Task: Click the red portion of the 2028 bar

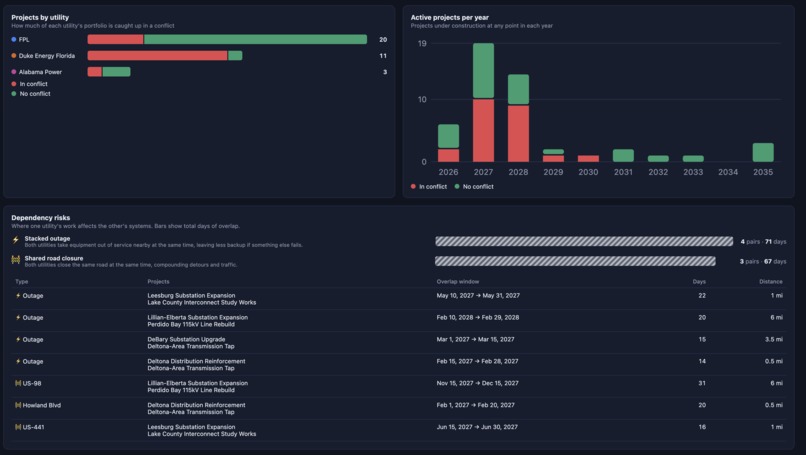Action: (518, 134)
